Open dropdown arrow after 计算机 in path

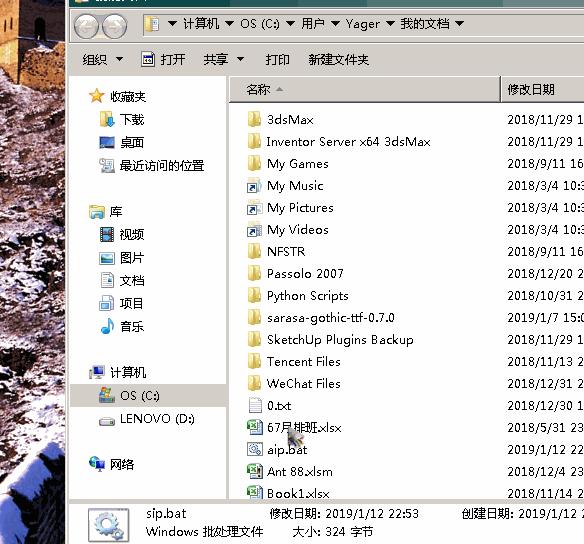point(229,24)
